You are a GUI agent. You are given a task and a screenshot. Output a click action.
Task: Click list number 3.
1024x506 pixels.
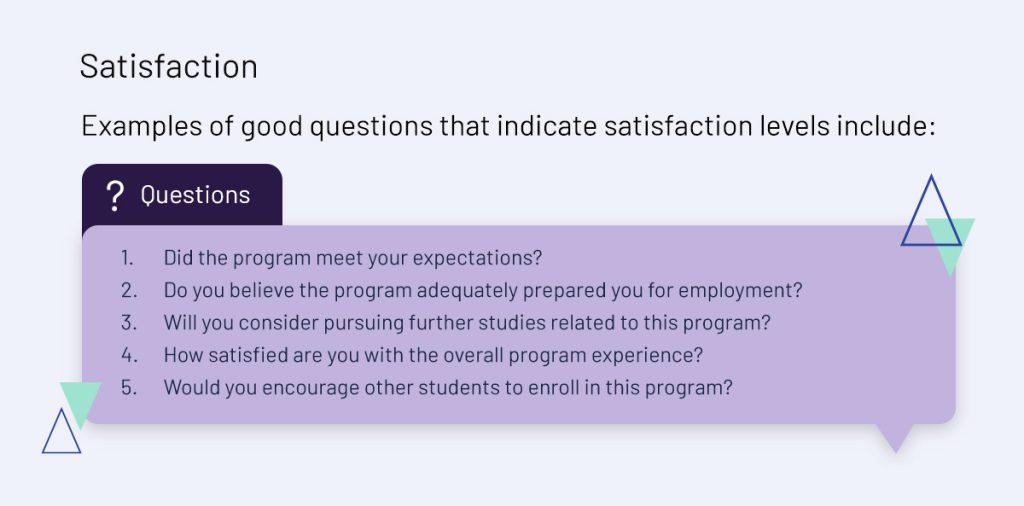(129, 323)
